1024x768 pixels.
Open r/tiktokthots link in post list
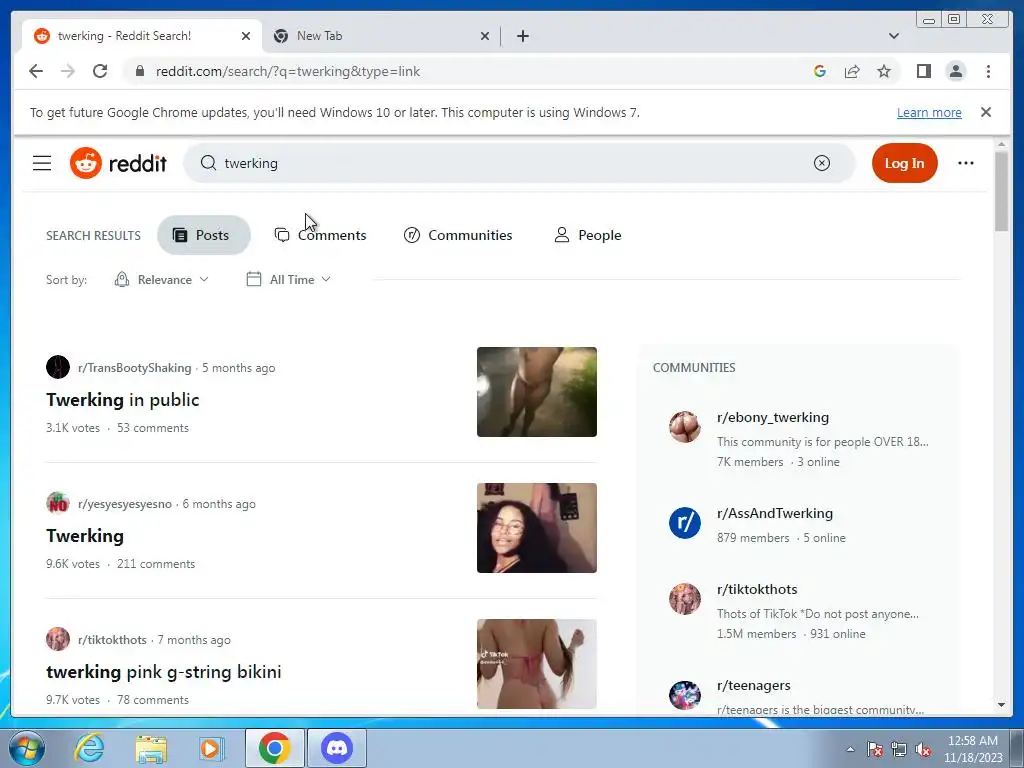click(x=112, y=640)
